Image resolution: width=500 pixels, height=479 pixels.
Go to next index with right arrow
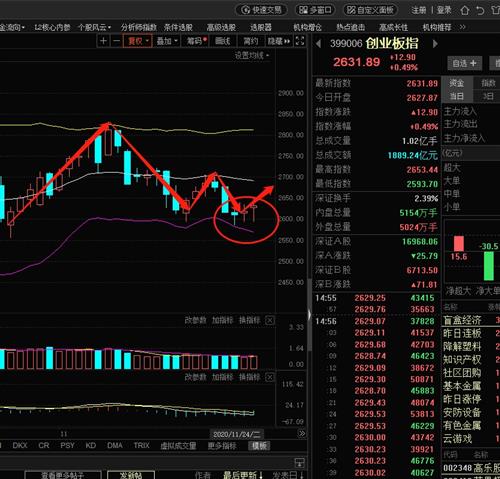(x=435, y=44)
